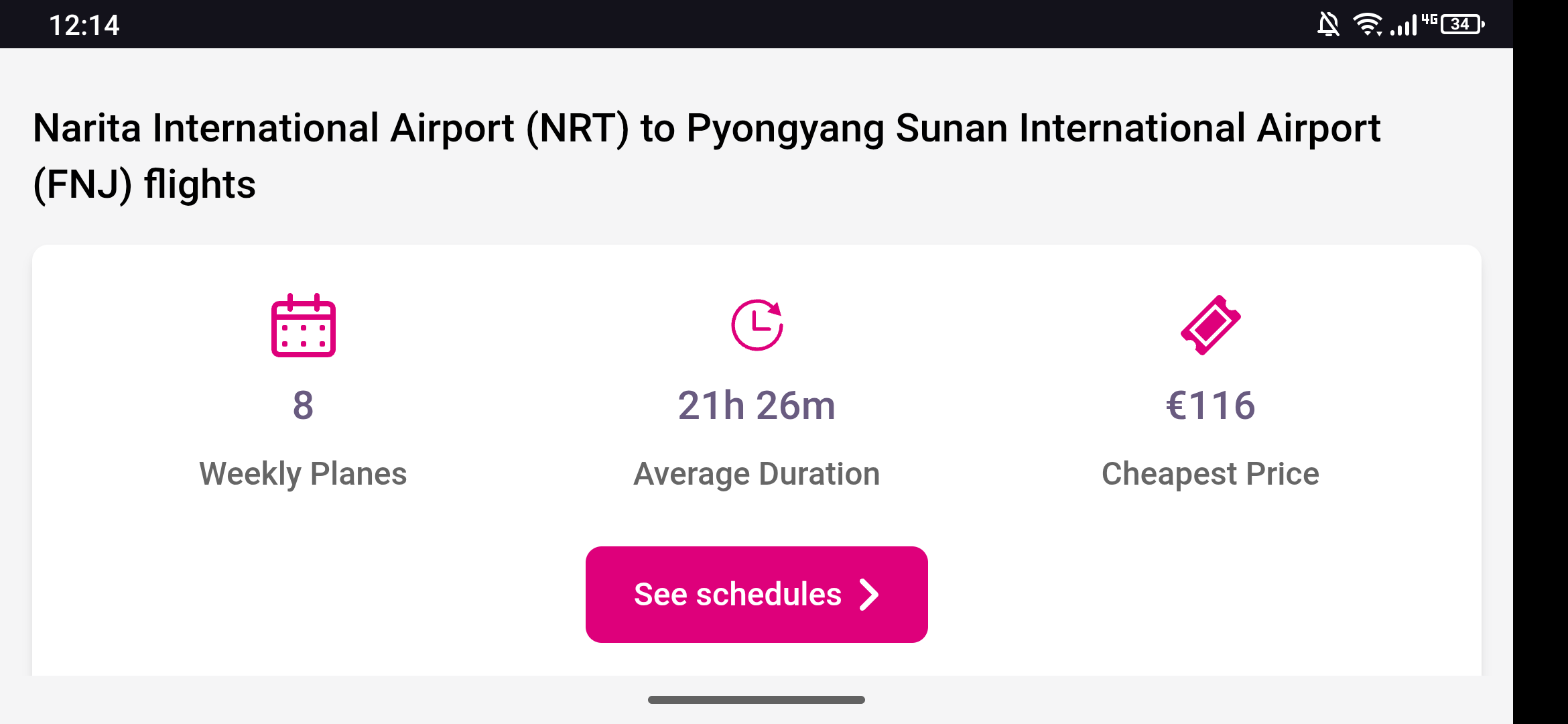Tap the muted notification bell icon
This screenshot has height=724, width=1568.
point(1328,25)
